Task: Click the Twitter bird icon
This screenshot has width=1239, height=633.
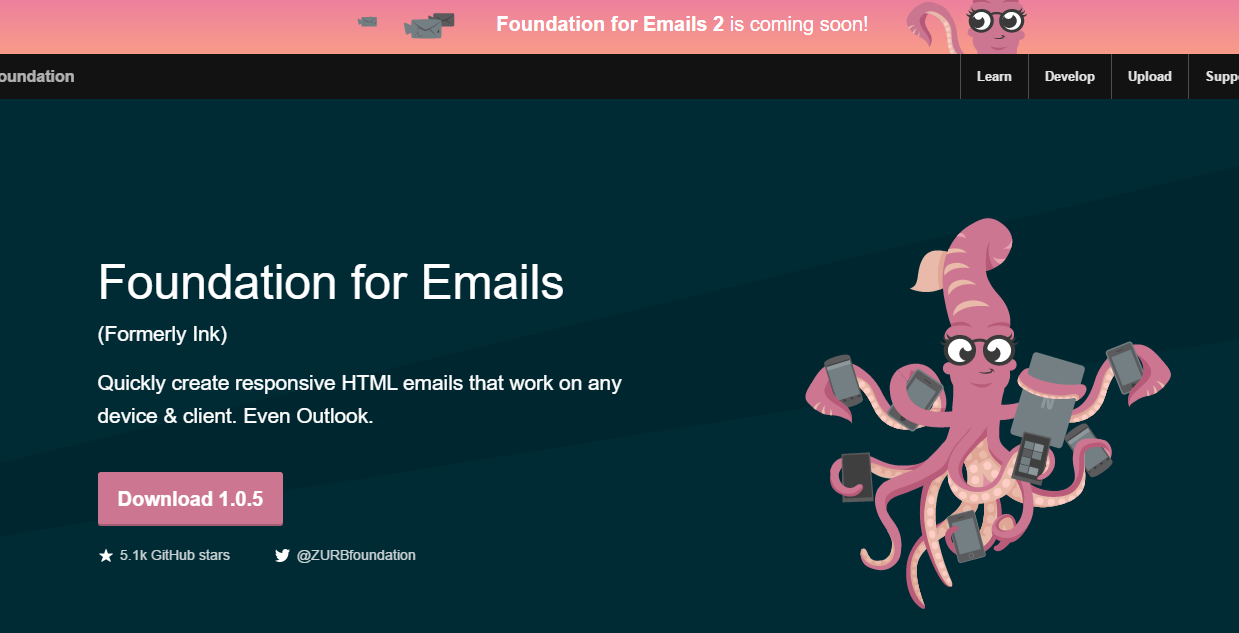Action: point(282,556)
